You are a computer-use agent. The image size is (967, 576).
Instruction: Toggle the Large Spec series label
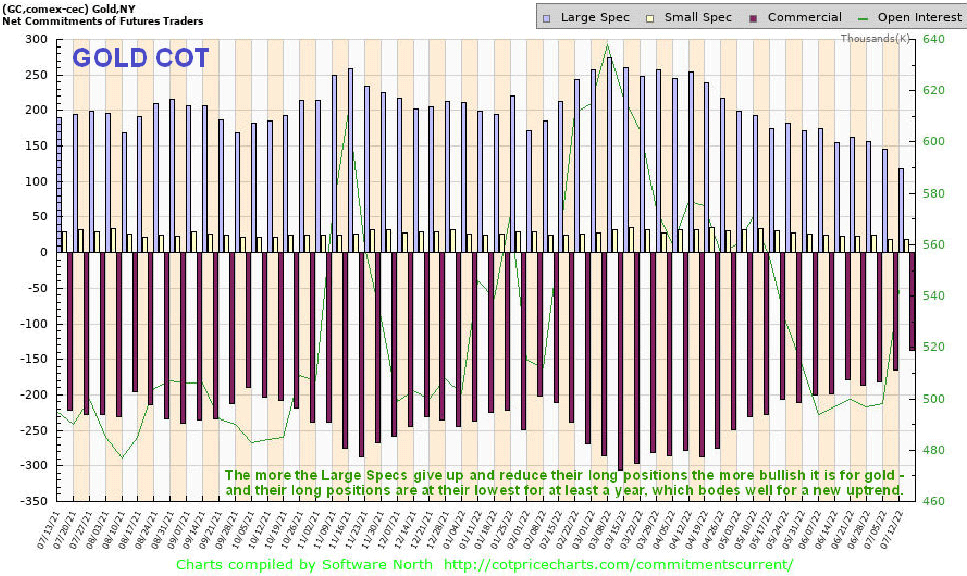[594, 17]
